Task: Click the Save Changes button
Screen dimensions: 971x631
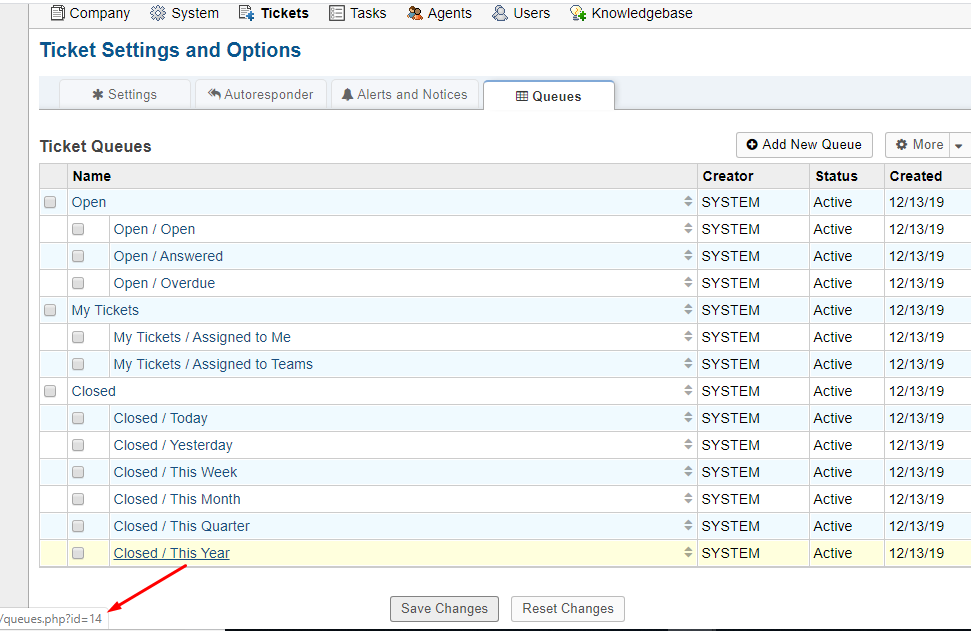Action: 445,609
